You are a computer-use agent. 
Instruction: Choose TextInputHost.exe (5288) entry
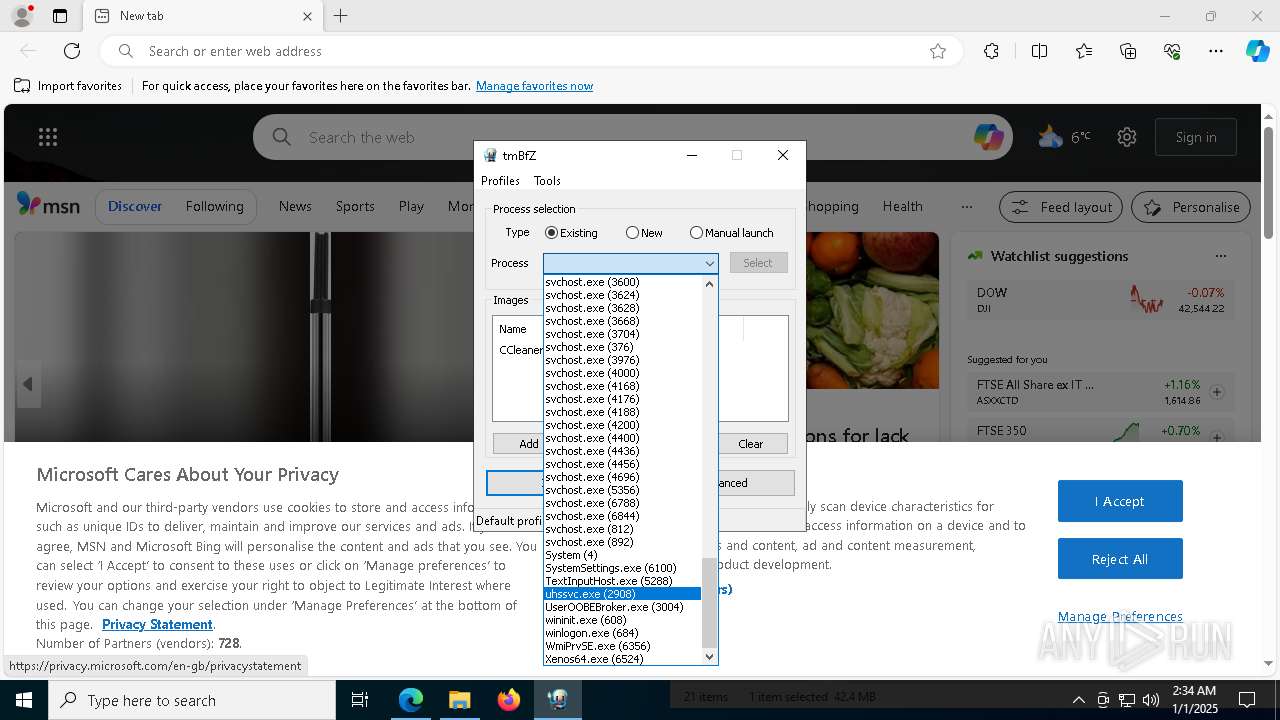[622, 581]
